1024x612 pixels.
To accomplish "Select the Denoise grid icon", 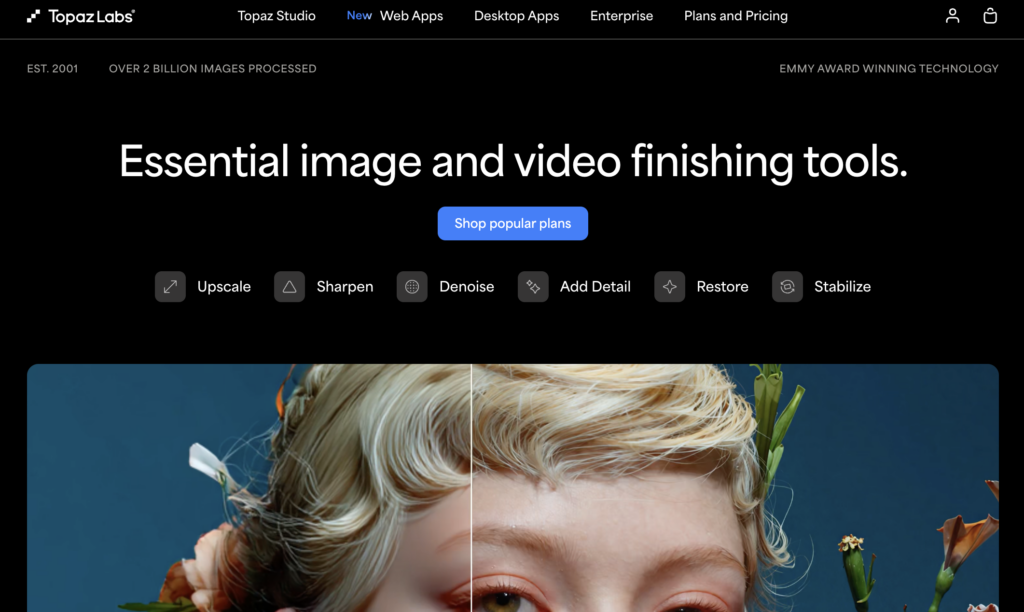I will click(x=412, y=287).
